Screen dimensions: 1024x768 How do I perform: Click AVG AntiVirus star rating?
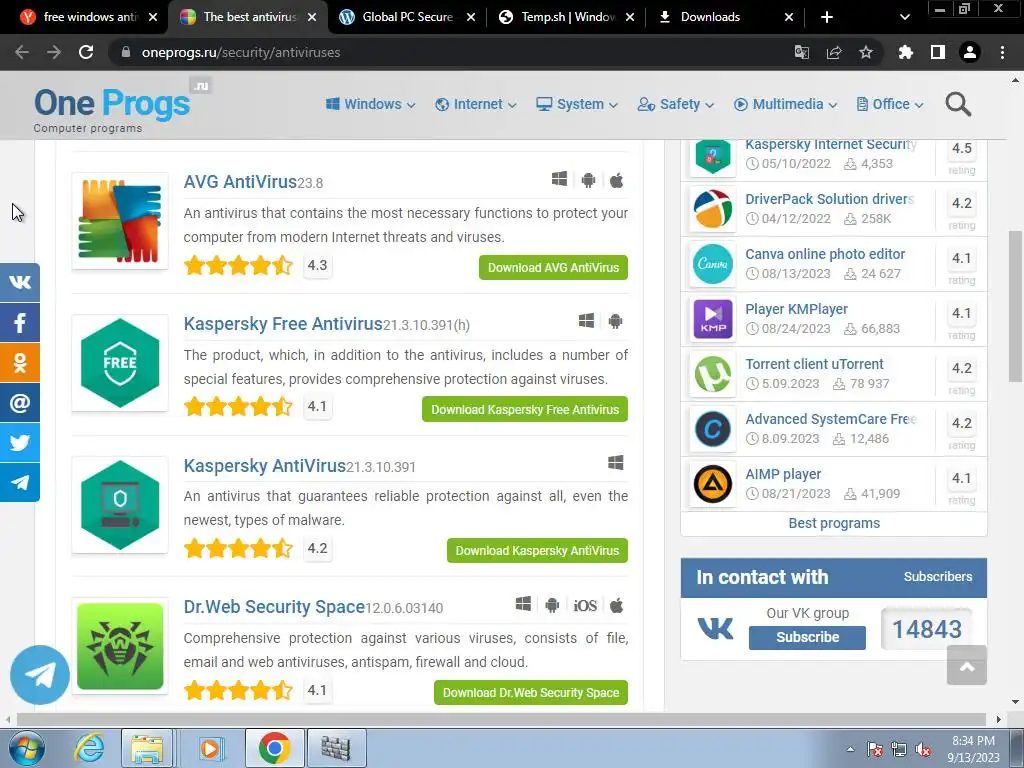(x=238, y=266)
